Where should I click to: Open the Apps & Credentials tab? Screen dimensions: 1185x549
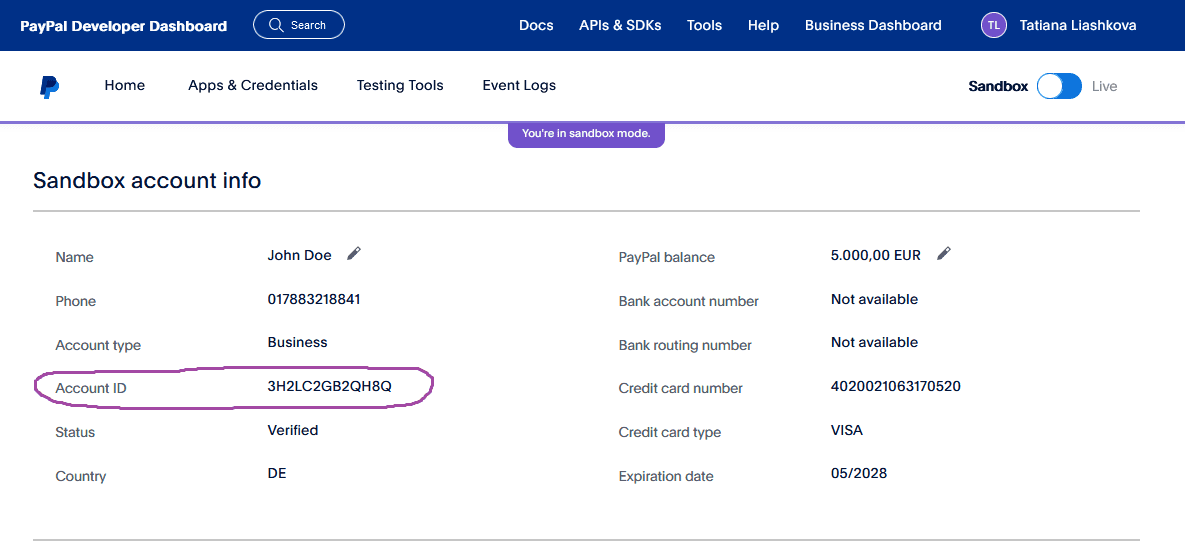tap(253, 86)
